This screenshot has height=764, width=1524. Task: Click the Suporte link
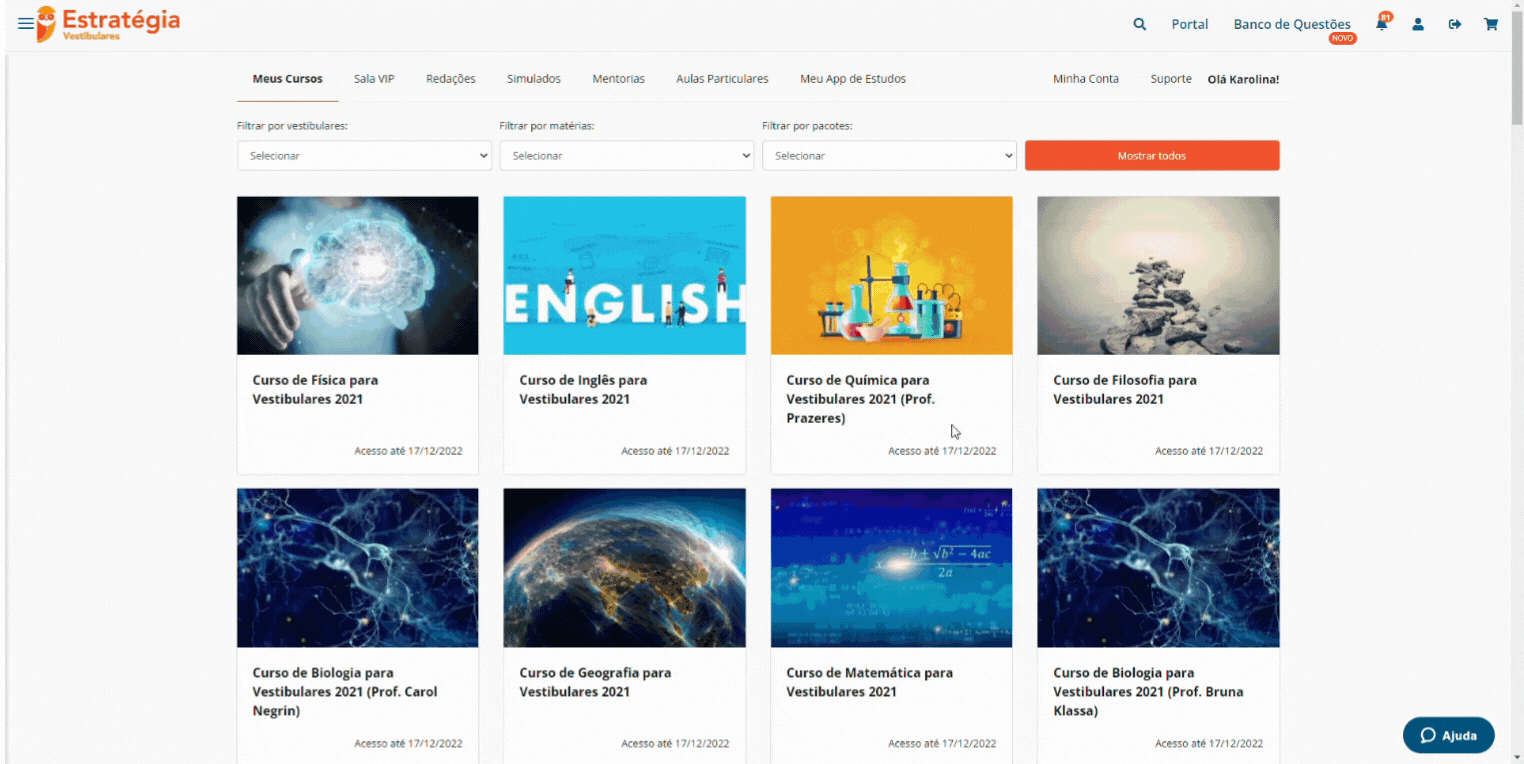click(1171, 79)
